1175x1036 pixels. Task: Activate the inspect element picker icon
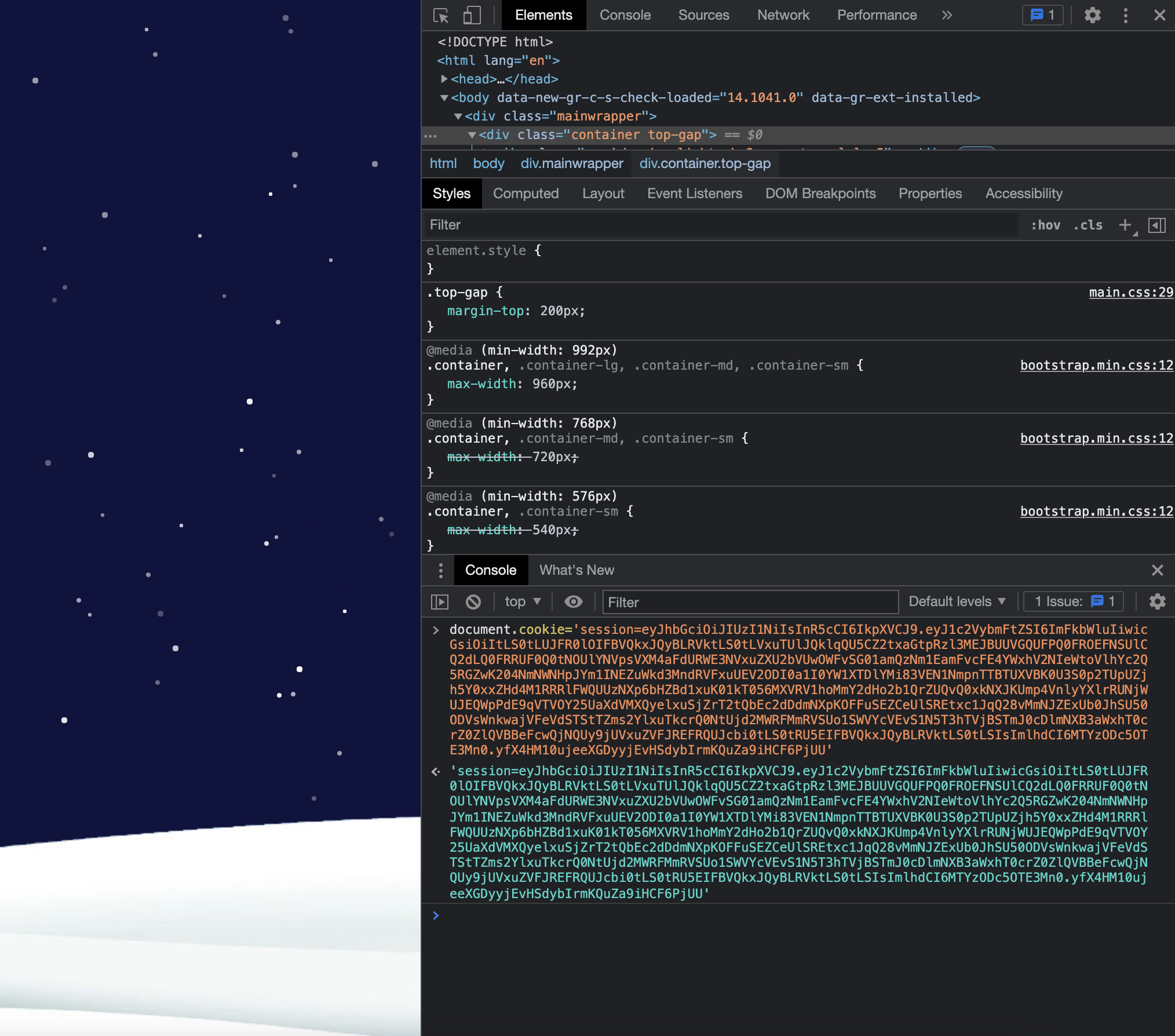pyautogui.click(x=441, y=15)
